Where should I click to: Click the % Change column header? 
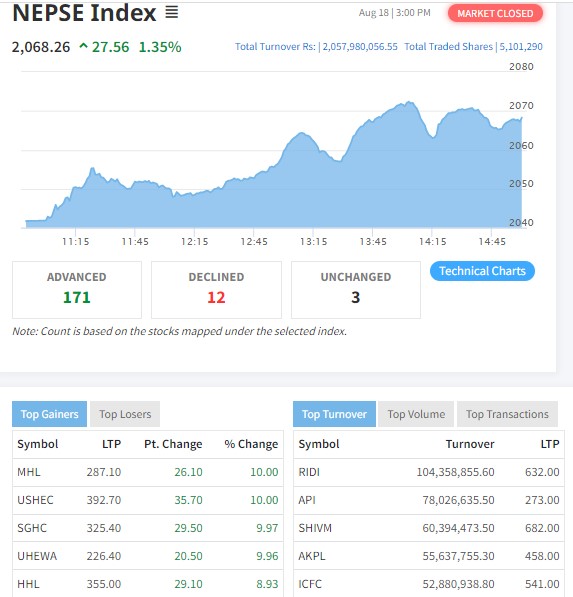click(x=251, y=444)
